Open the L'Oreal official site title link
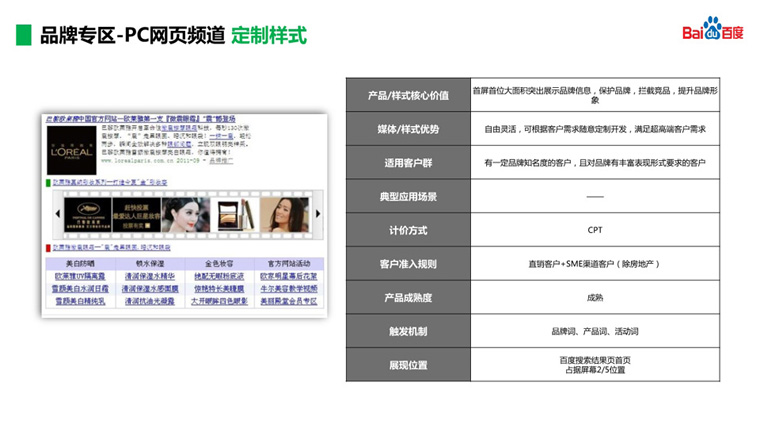The height and width of the screenshot is (428, 760). click(x=141, y=119)
